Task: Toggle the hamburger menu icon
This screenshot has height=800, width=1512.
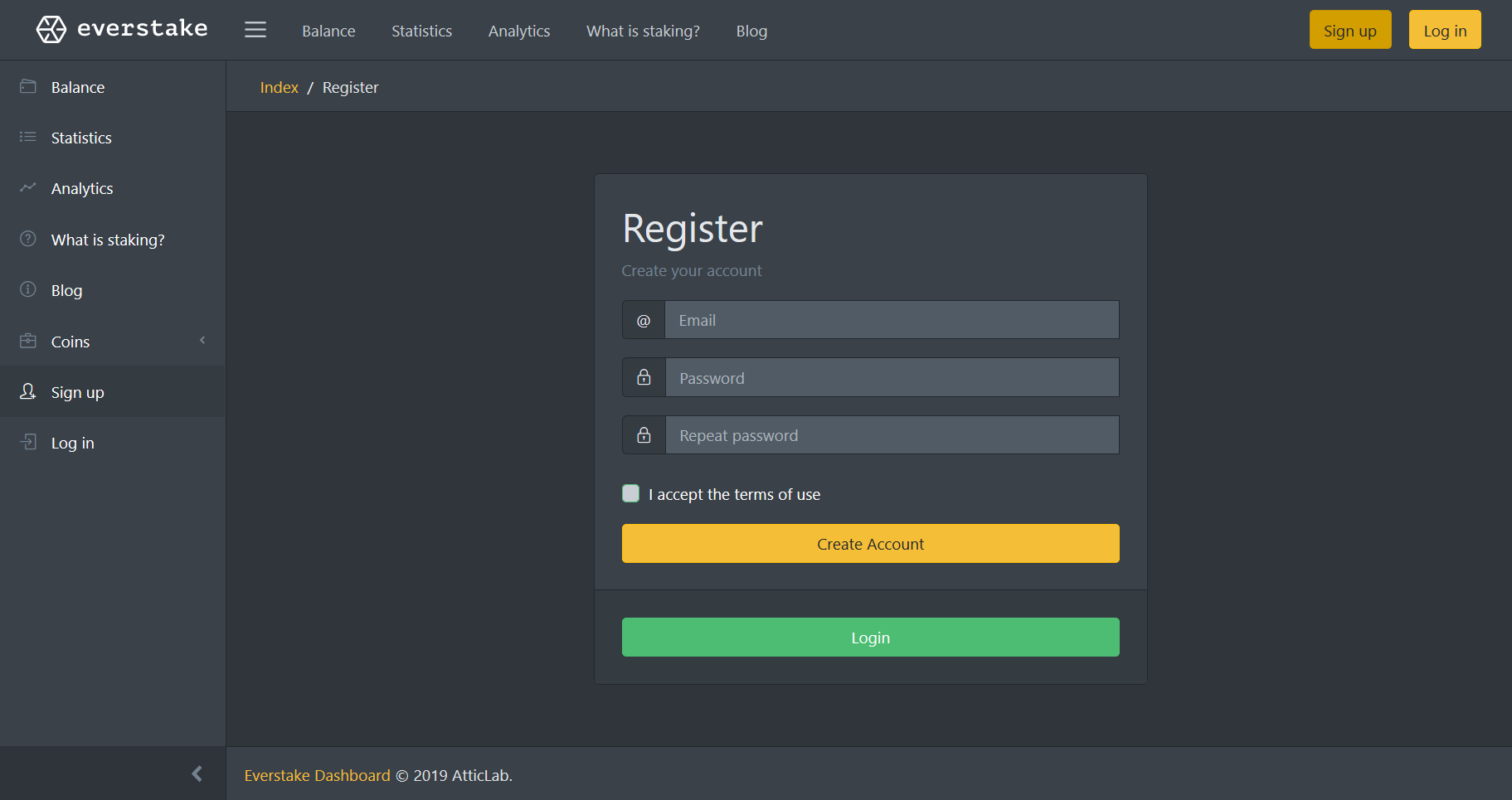Action: [x=255, y=30]
